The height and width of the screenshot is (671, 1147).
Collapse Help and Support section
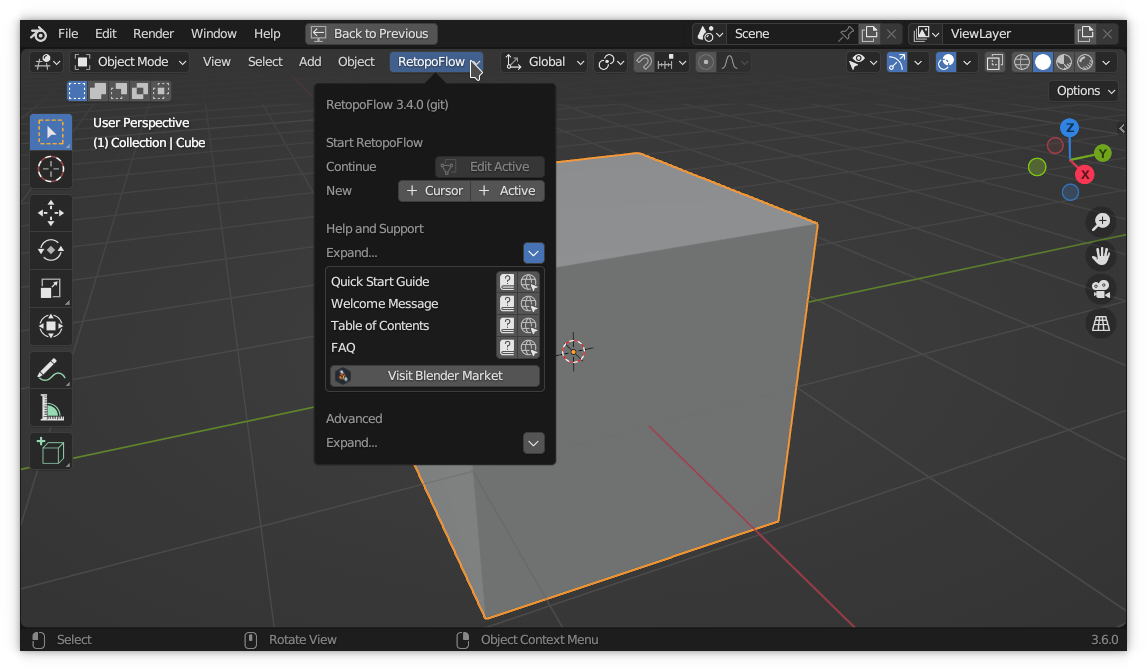tap(534, 253)
